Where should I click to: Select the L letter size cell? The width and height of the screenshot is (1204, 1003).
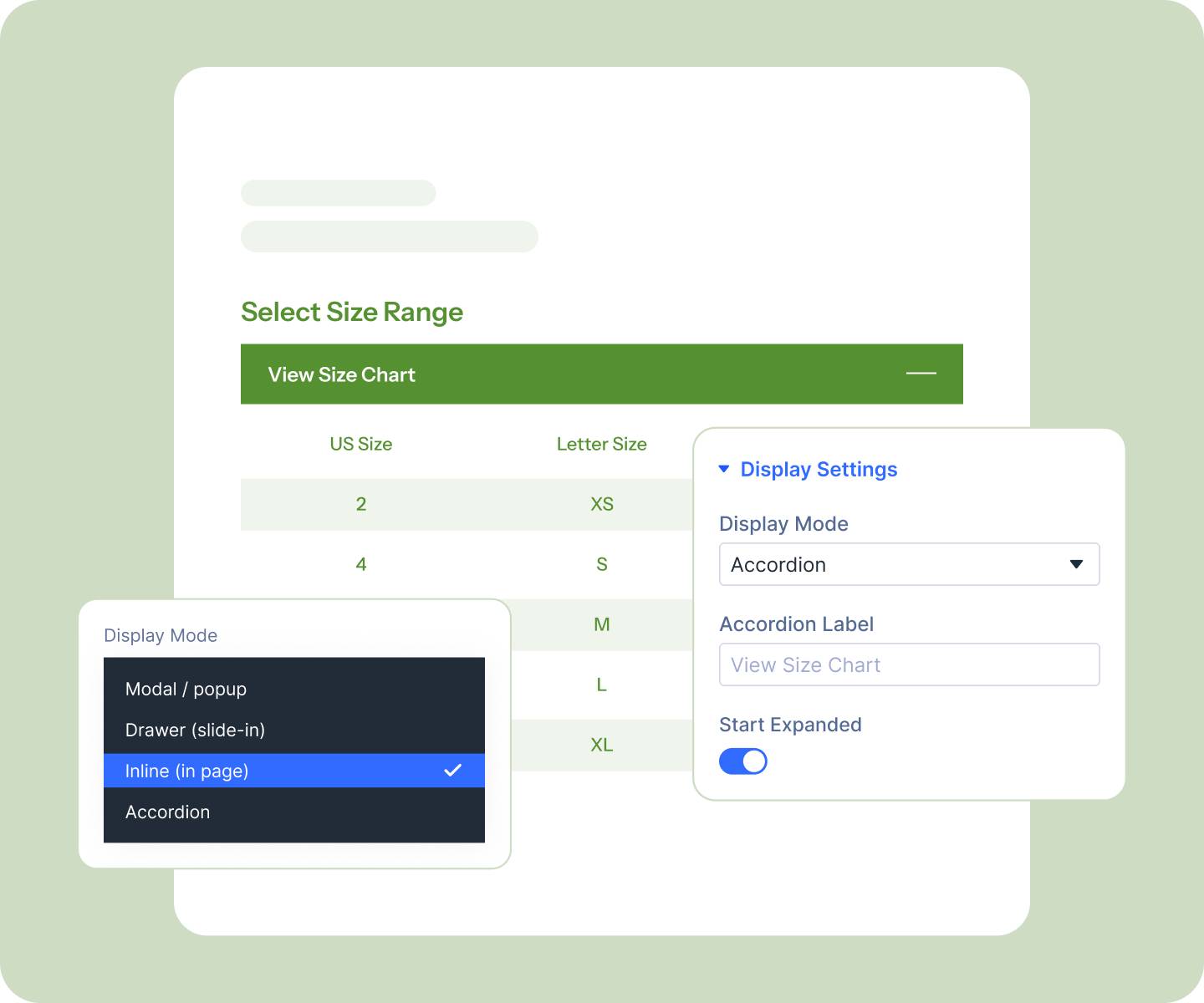[602, 685]
